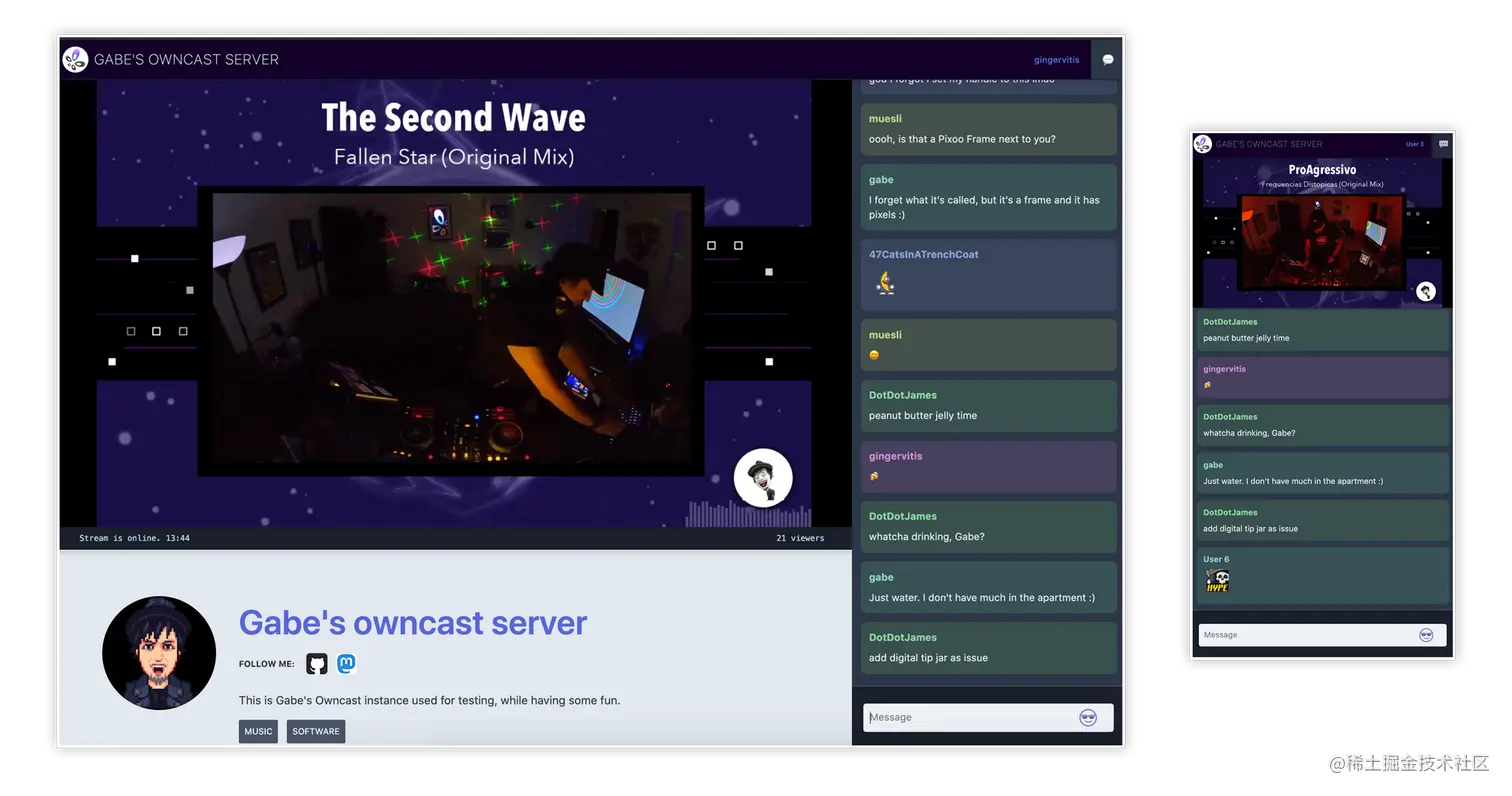Toggle chat panel icon in large window header
This screenshot has height=796, width=1512.
1107,60
